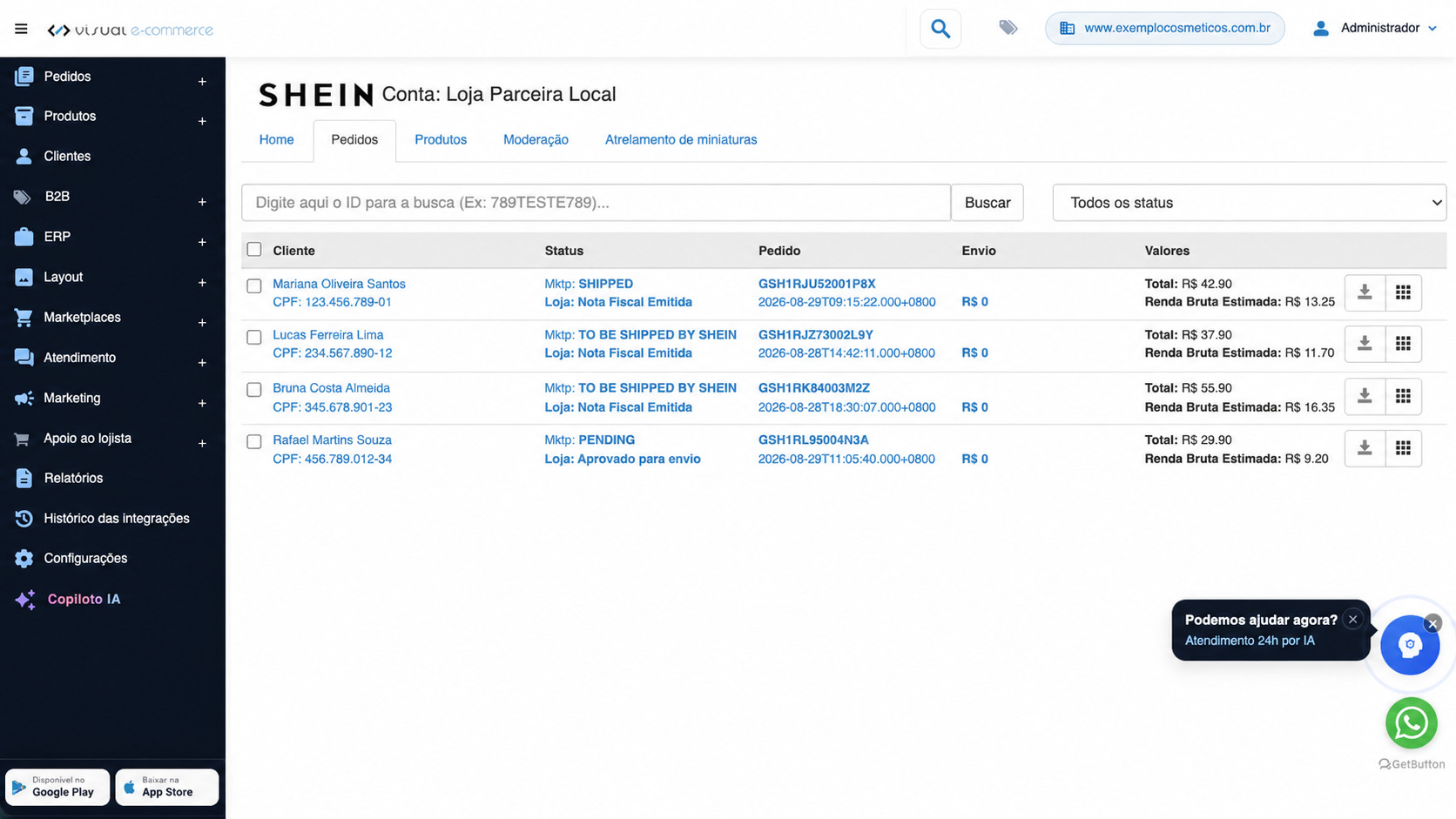Click the ERP briefcase icon
1456x819 pixels.
(x=24, y=237)
